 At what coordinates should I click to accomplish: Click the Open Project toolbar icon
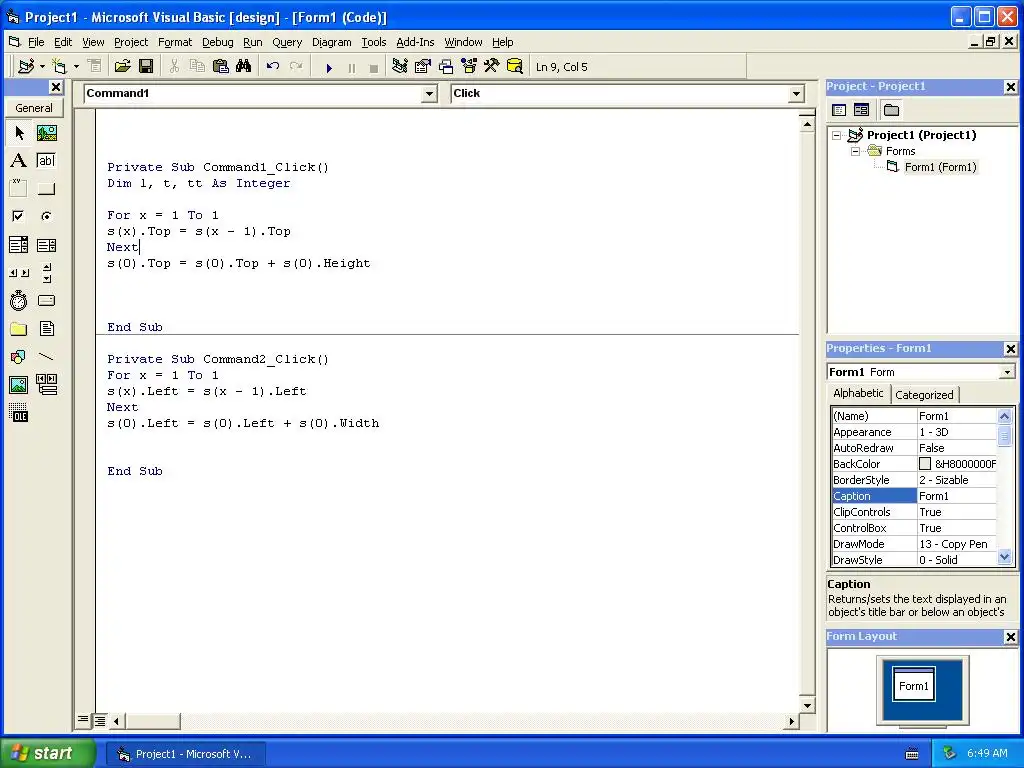coord(123,67)
